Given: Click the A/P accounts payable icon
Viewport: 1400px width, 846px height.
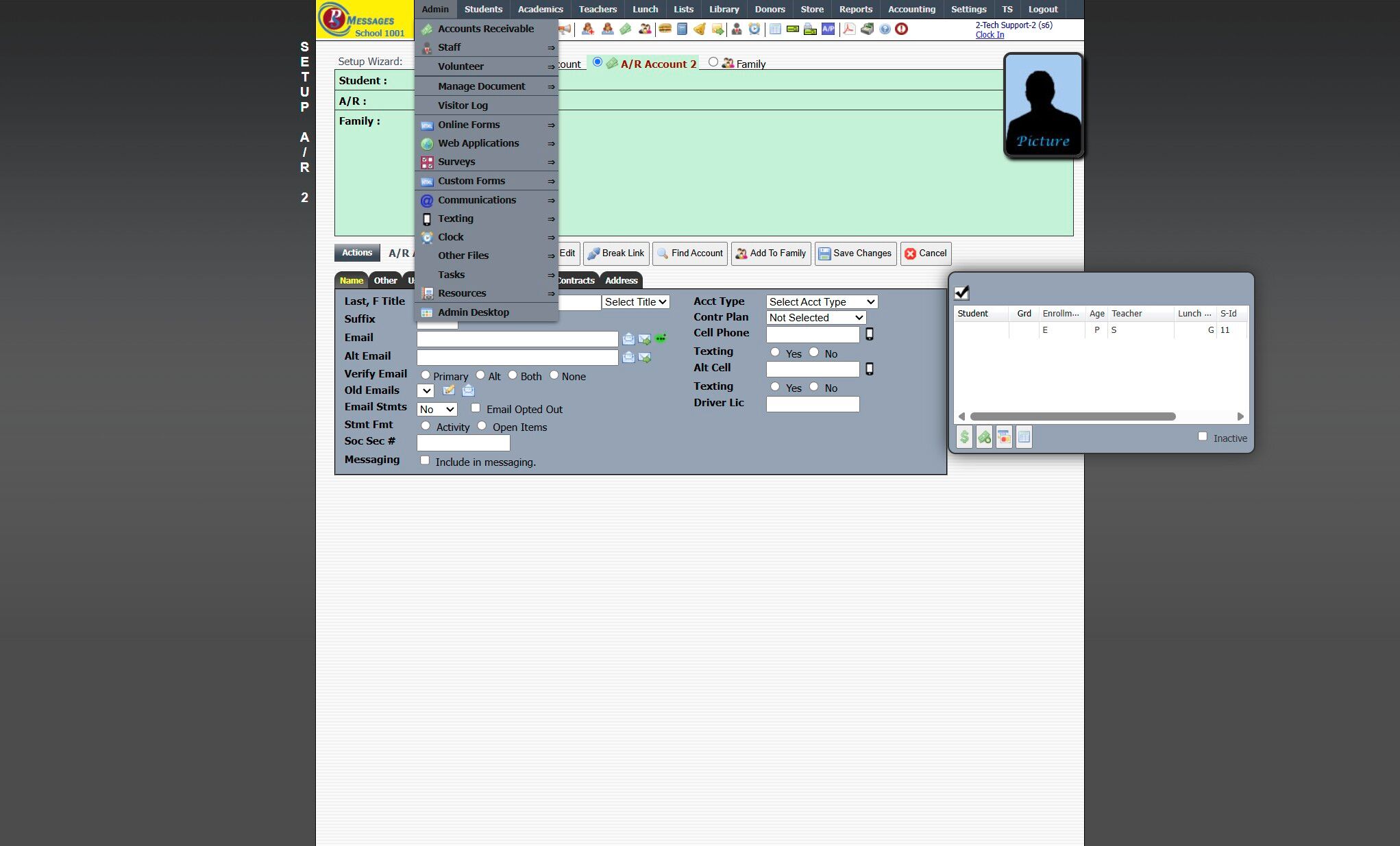Looking at the screenshot, I should click(x=828, y=29).
